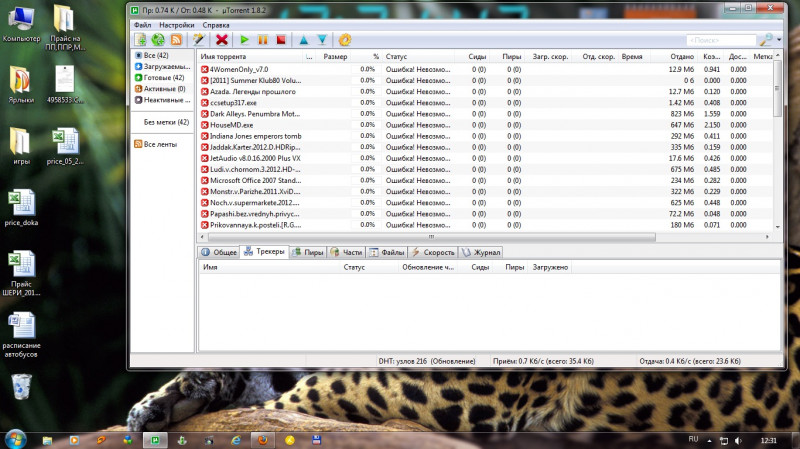Click the Приём download speed status entry

click(x=543, y=361)
